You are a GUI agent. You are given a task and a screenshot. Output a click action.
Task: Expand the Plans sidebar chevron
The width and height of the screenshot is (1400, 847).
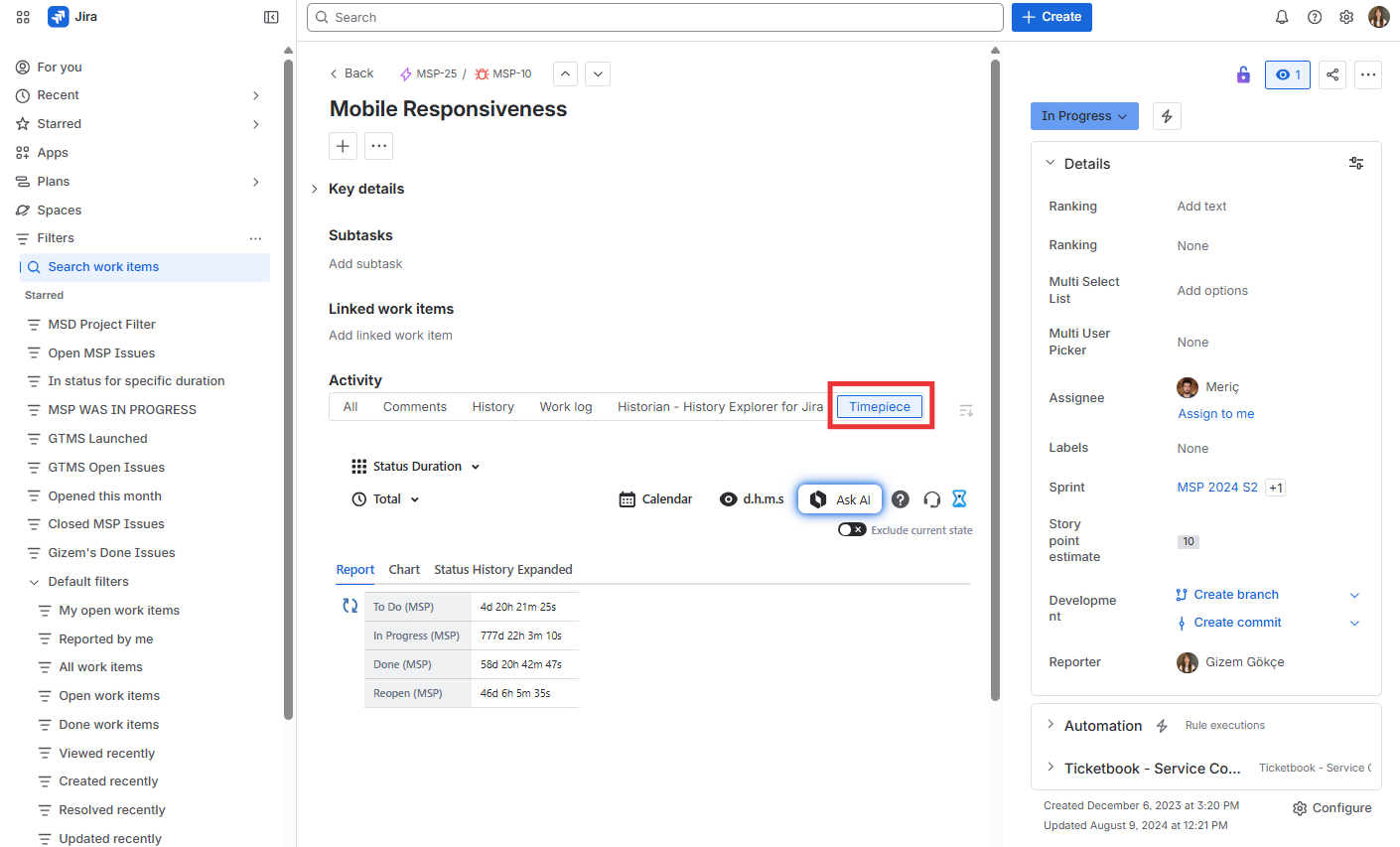click(256, 182)
